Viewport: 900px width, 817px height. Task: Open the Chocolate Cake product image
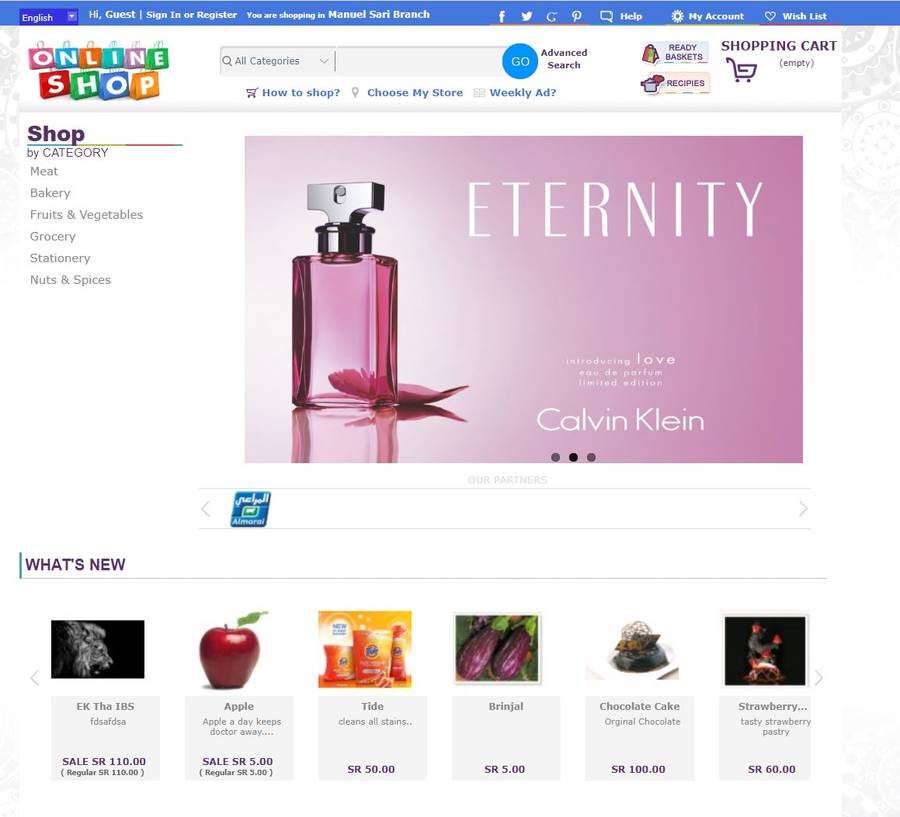pos(633,649)
